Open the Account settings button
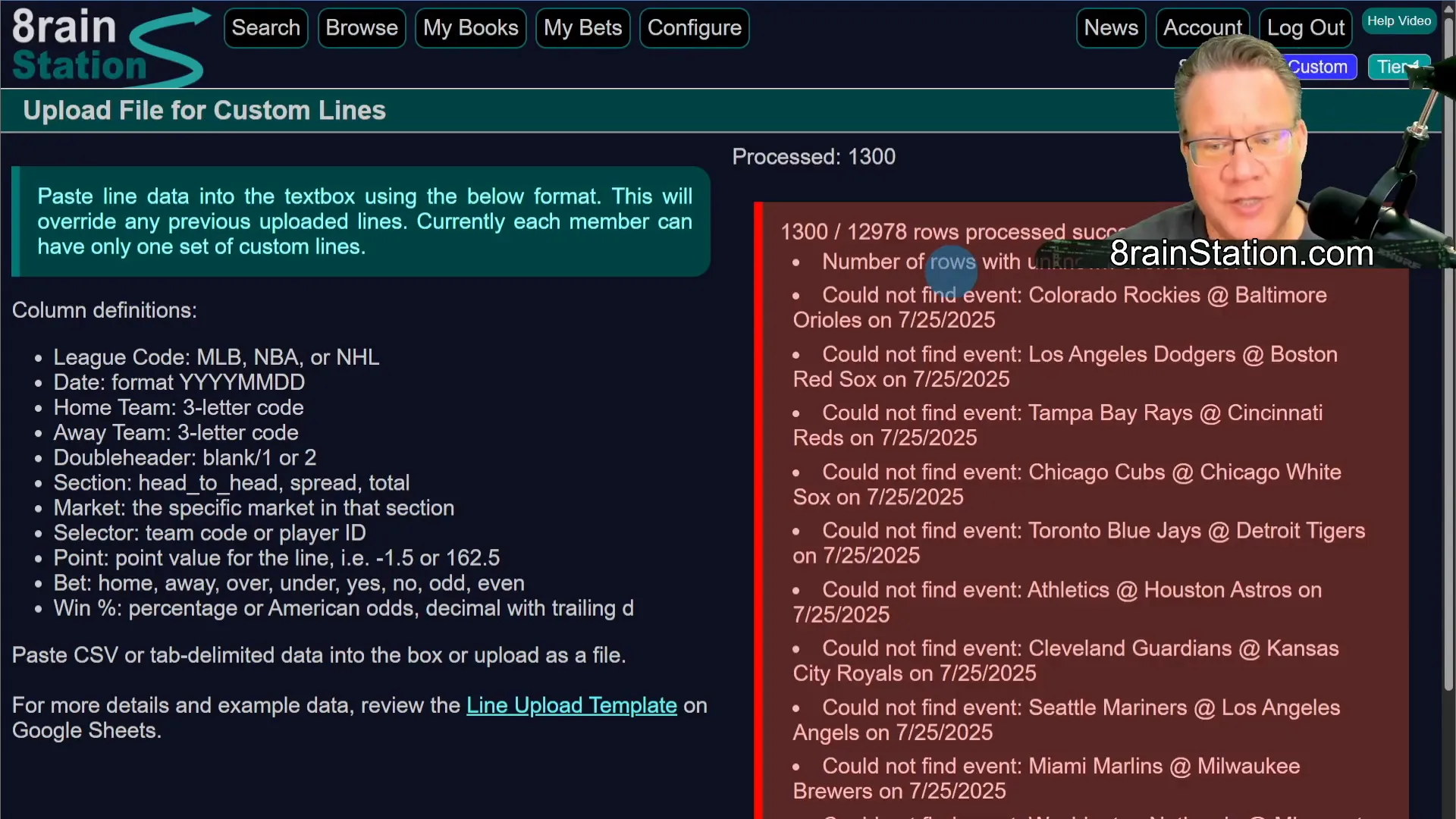The width and height of the screenshot is (1456, 819). (1202, 28)
